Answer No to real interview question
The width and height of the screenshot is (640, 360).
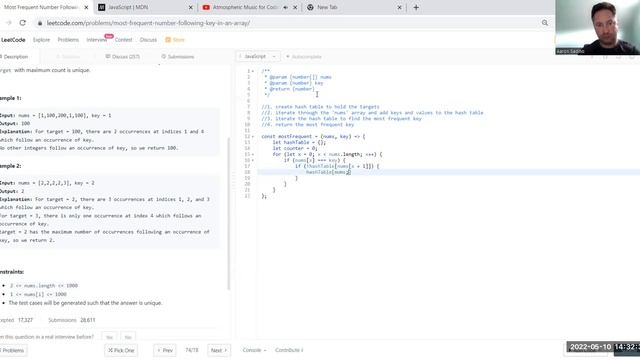[128, 337]
